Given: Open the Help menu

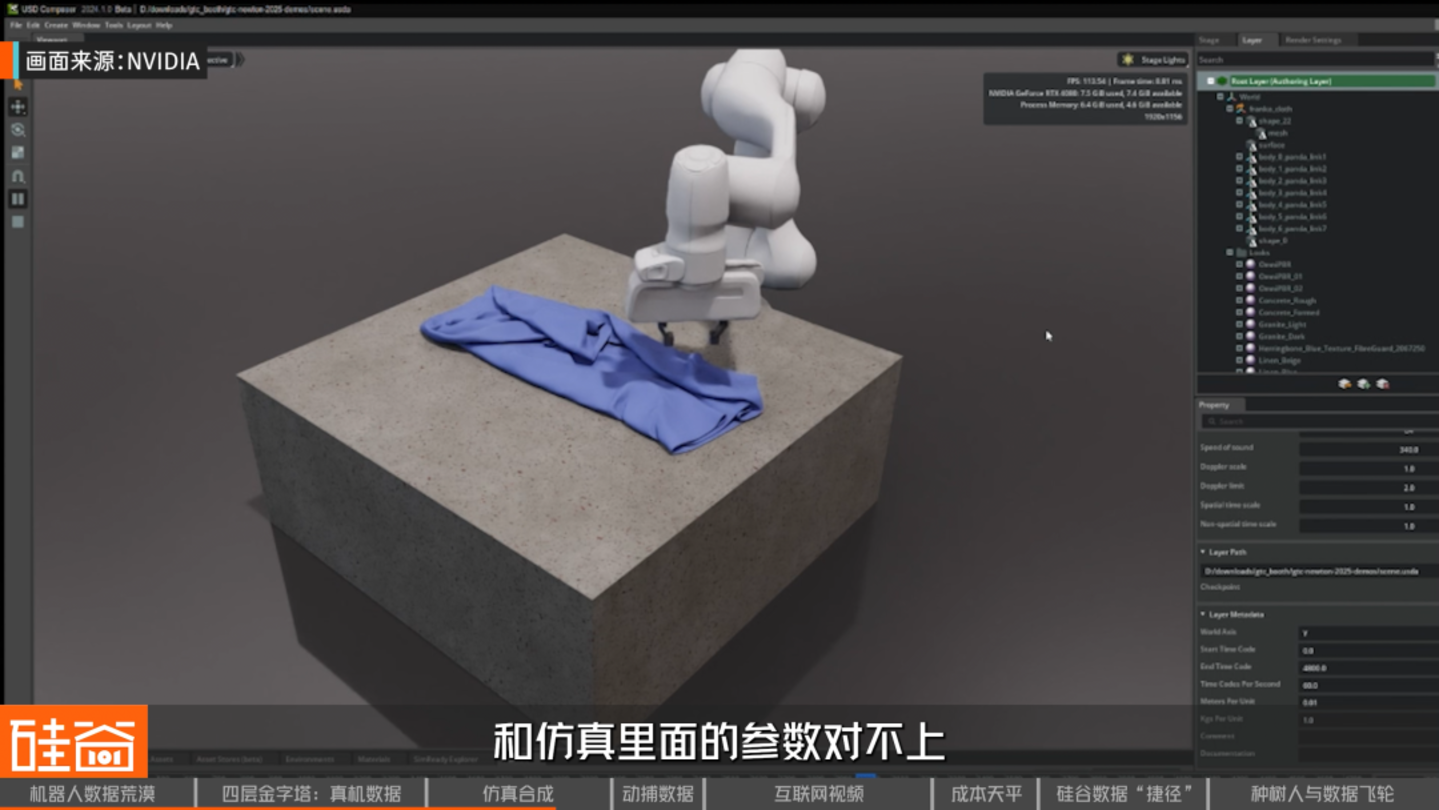Looking at the screenshot, I should click(x=164, y=25).
